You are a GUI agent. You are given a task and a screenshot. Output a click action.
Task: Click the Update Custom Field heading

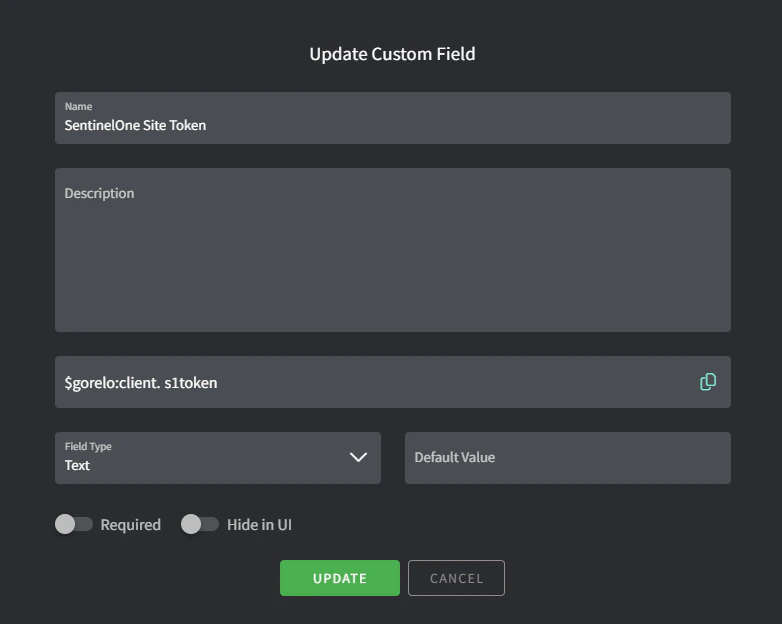[x=392, y=54]
